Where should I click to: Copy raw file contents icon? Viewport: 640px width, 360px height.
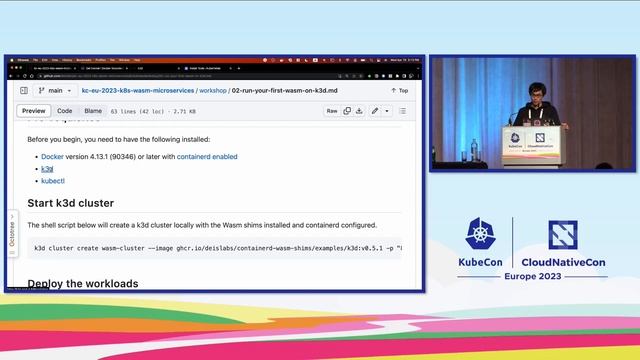click(x=347, y=111)
